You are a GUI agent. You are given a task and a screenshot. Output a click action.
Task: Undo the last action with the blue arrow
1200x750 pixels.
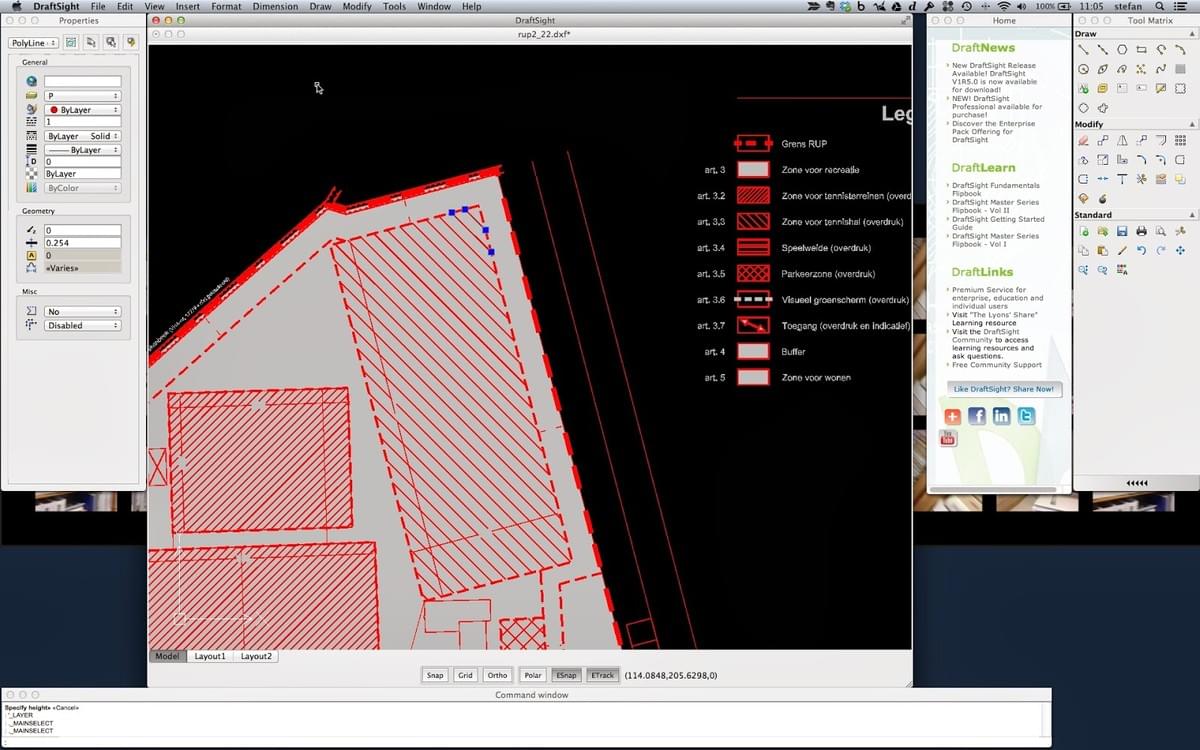click(1141, 250)
